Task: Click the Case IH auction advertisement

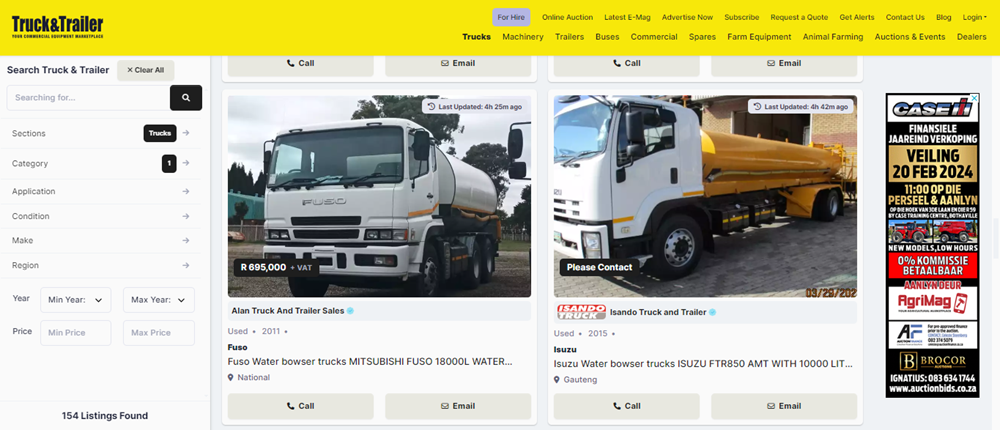Action: pyautogui.click(x=932, y=246)
